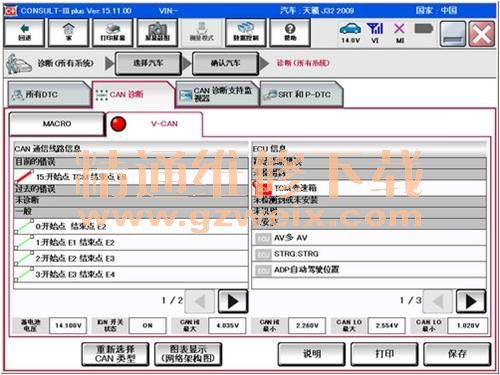This screenshot has width=500, height=375.
Task: Select the TCM transmission ECU entry
Action: pos(369,188)
